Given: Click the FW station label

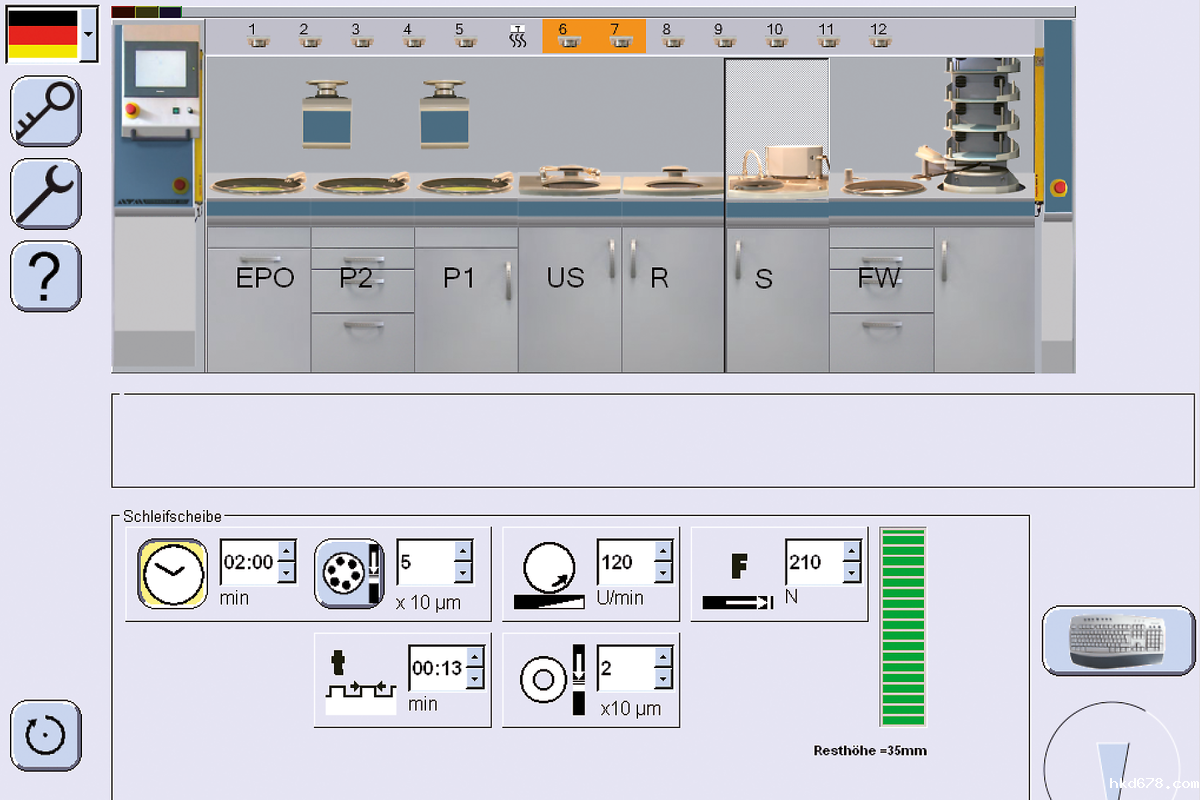Looking at the screenshot, I should (879, 278).
